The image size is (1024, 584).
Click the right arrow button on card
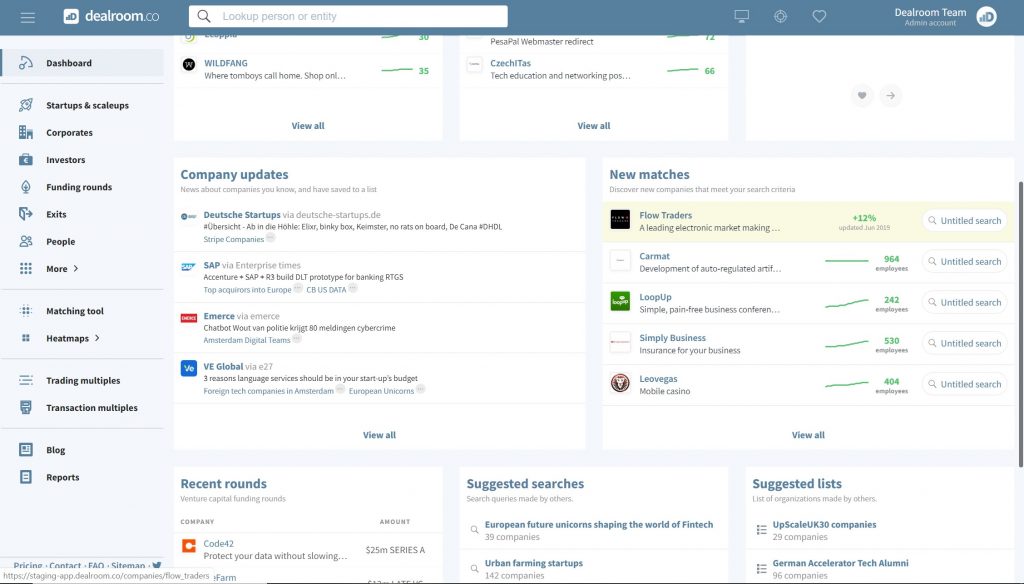[890, 96]
